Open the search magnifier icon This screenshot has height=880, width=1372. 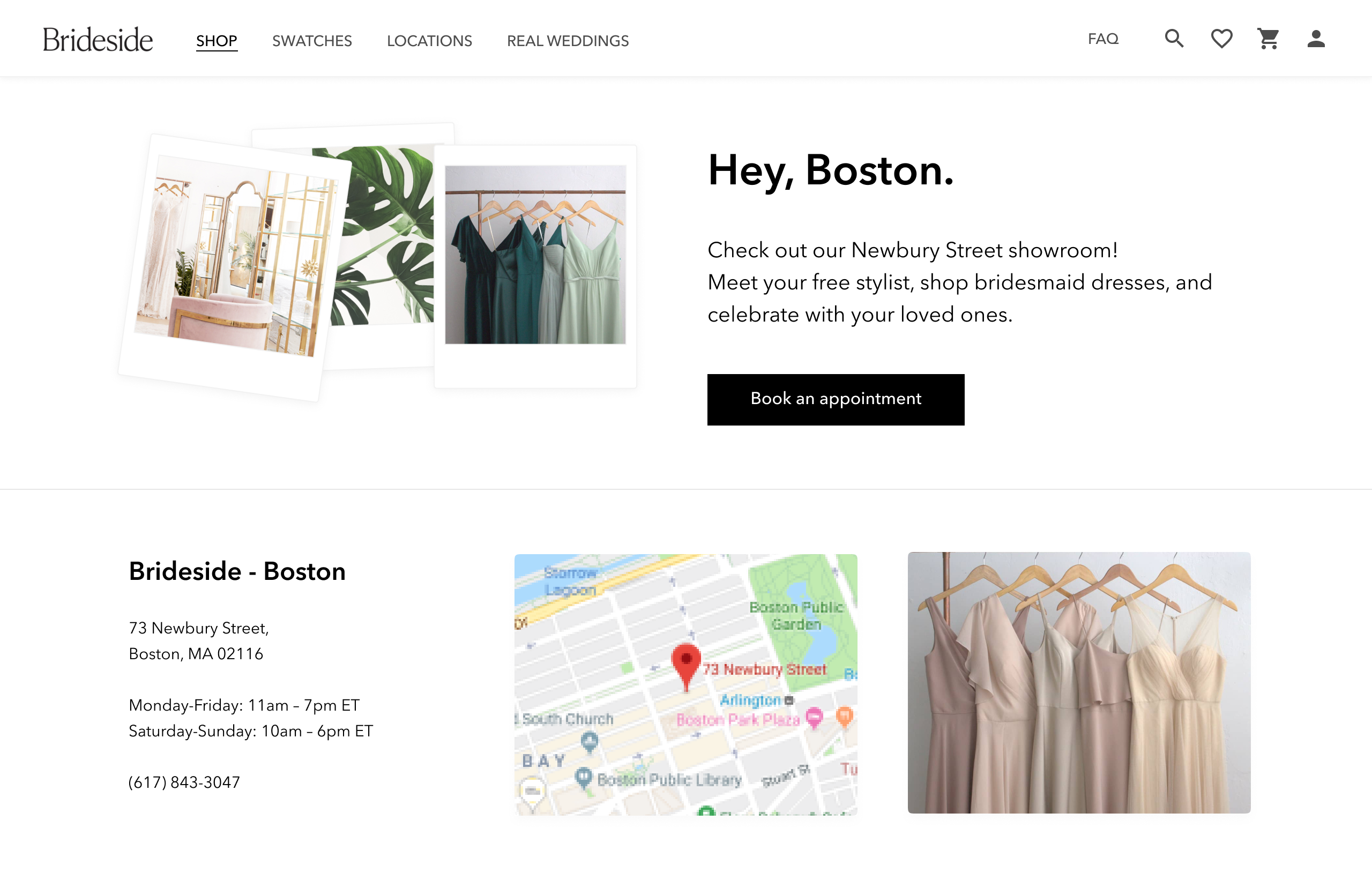click(x=1174, y=39)
